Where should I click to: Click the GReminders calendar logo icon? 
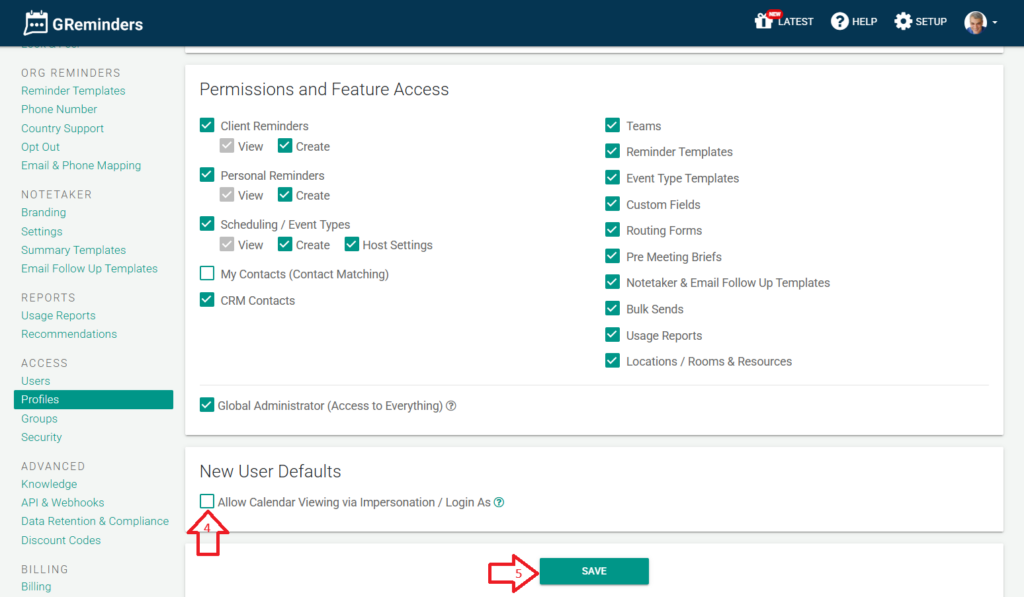coord(36,22)
